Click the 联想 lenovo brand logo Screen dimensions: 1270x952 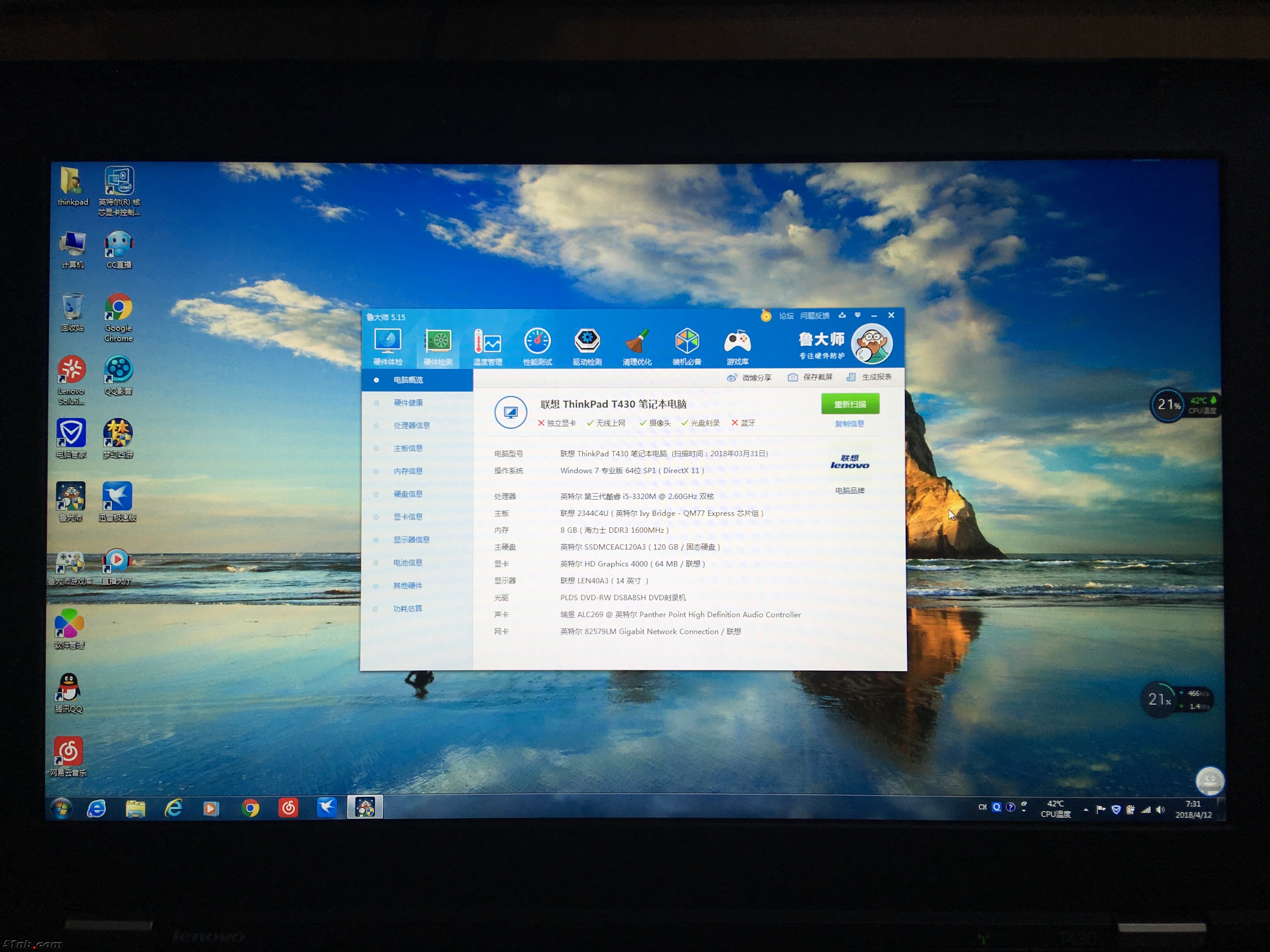coord(850,462)
